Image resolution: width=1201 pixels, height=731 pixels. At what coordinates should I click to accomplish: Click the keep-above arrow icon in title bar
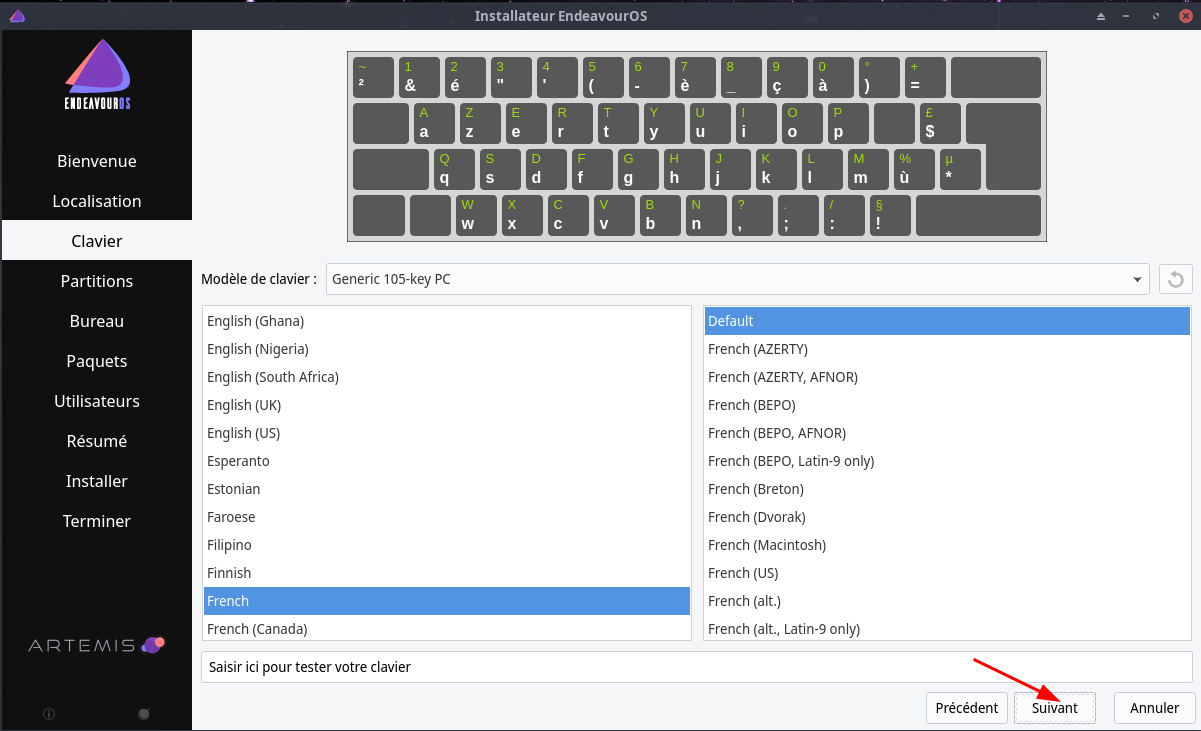pos(1101,16)
